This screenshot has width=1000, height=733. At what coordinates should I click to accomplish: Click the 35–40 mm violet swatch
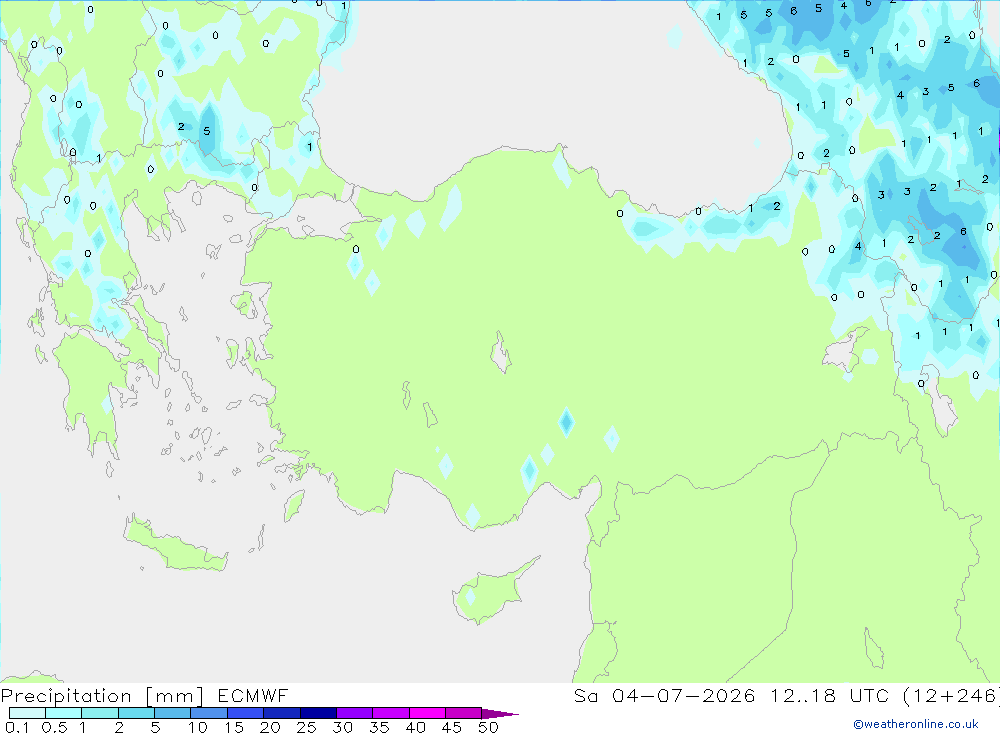[390, 713]
